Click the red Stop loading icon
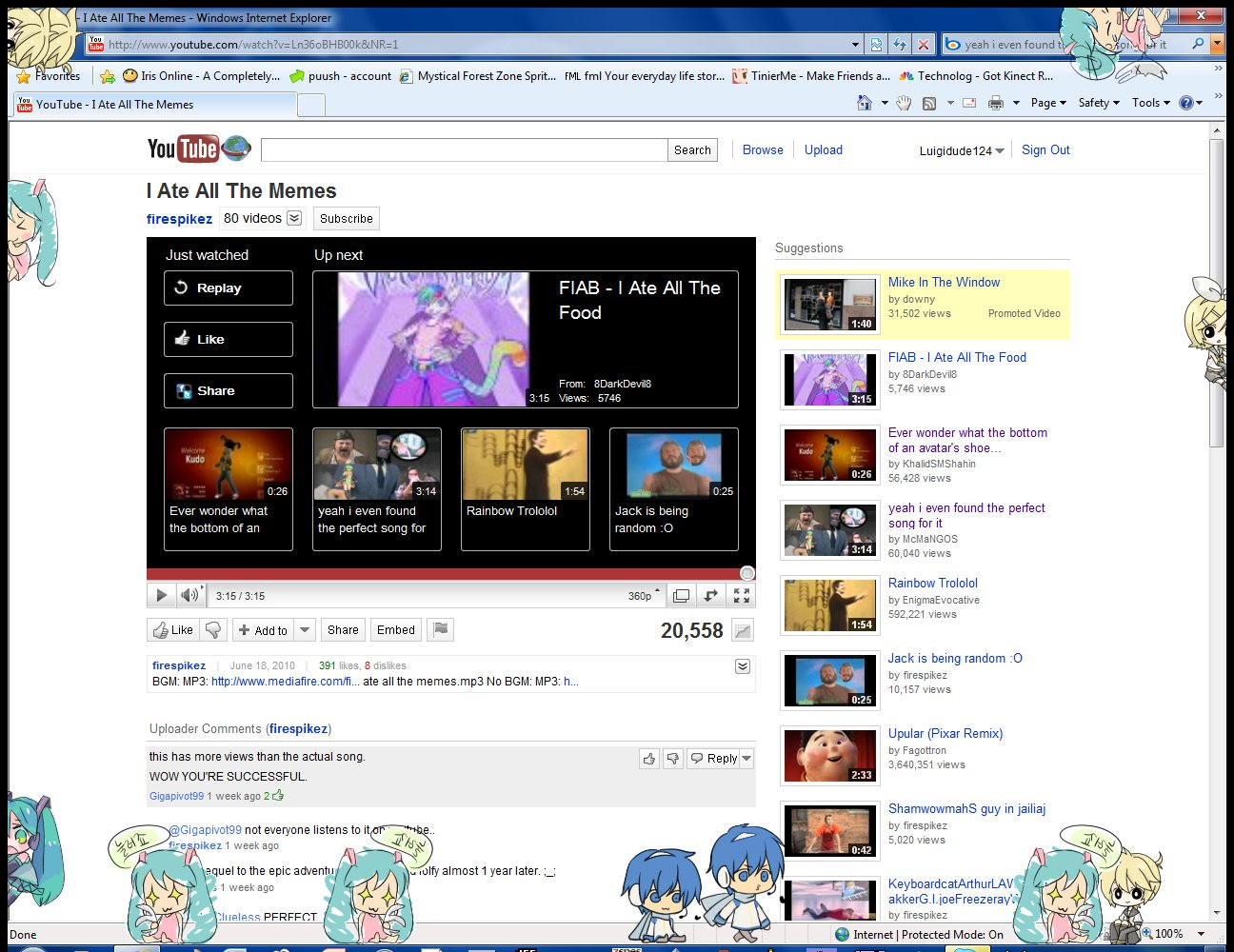The height and width of the screenshot is (952, 1234). pyautogui.click(x=923, y=45)
